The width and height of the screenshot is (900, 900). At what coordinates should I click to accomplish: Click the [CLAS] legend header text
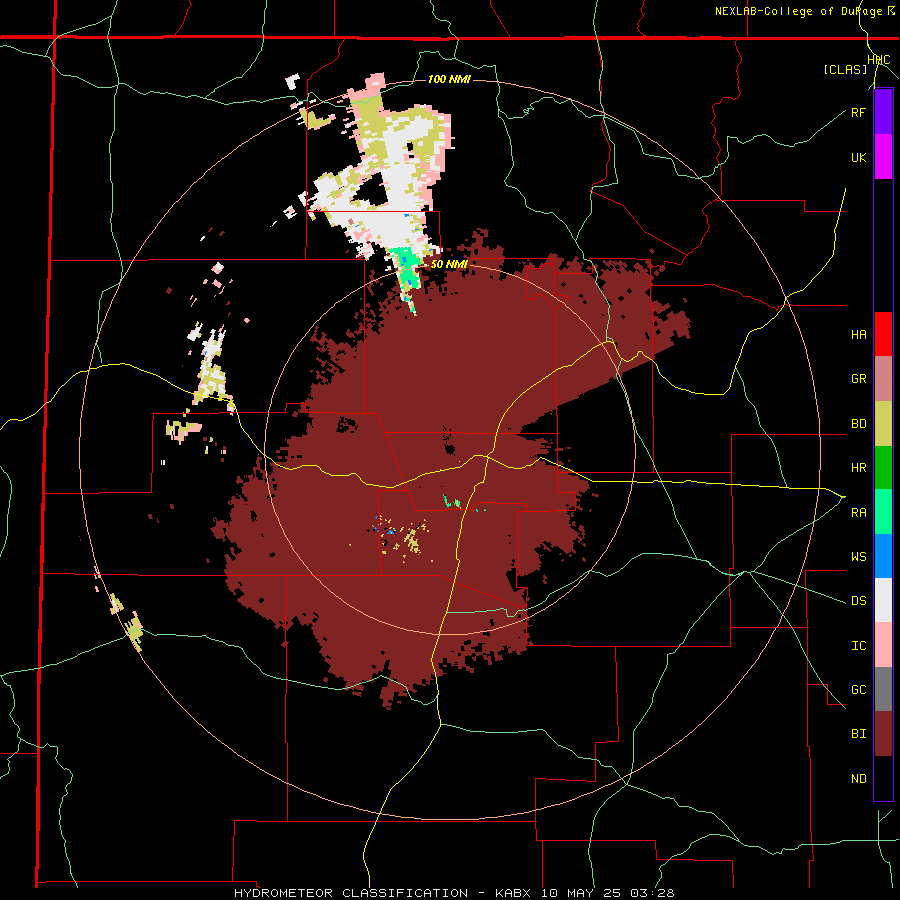tap(845, 69)
